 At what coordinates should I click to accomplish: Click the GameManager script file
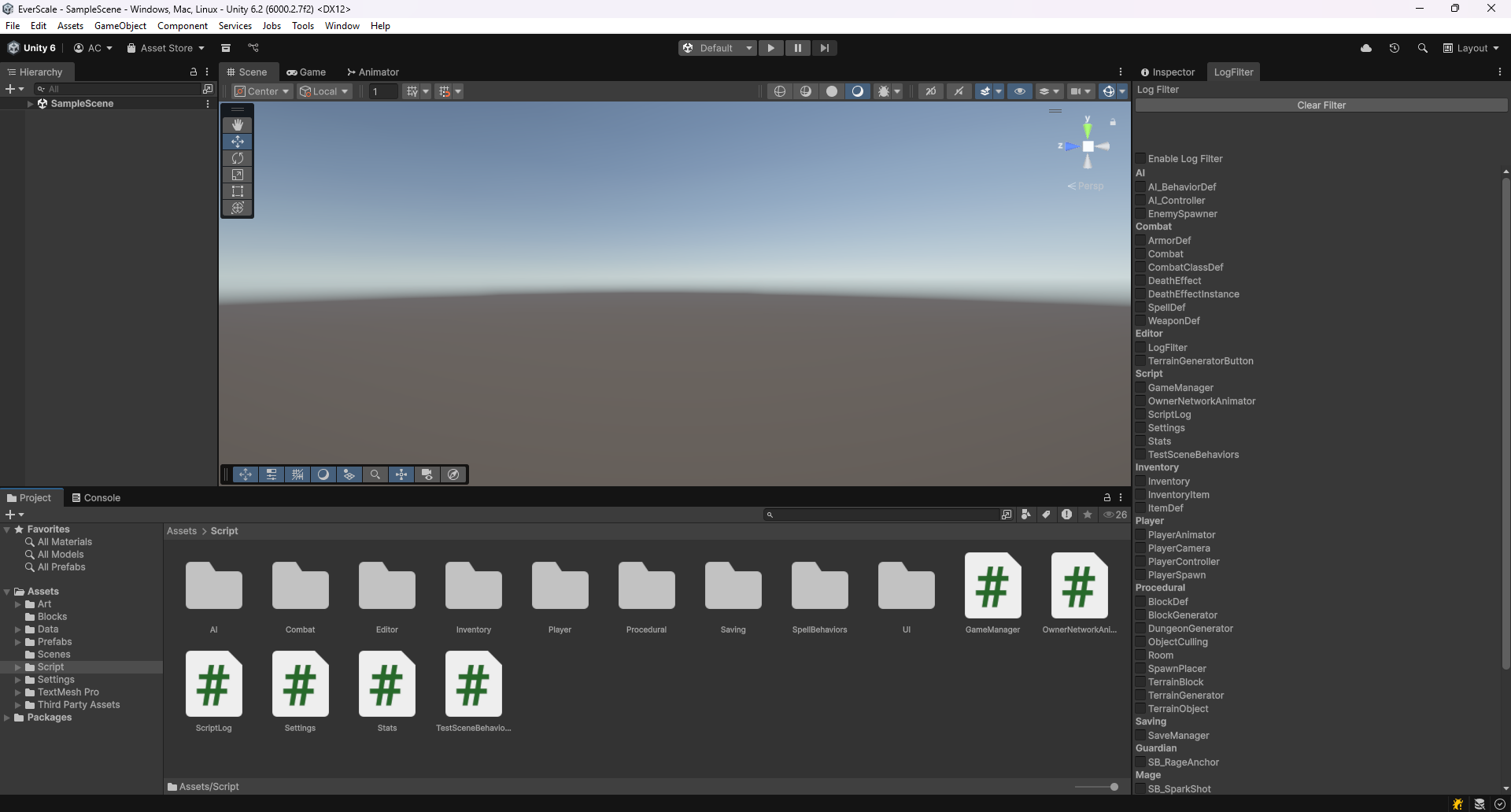[x=992, y=586]
